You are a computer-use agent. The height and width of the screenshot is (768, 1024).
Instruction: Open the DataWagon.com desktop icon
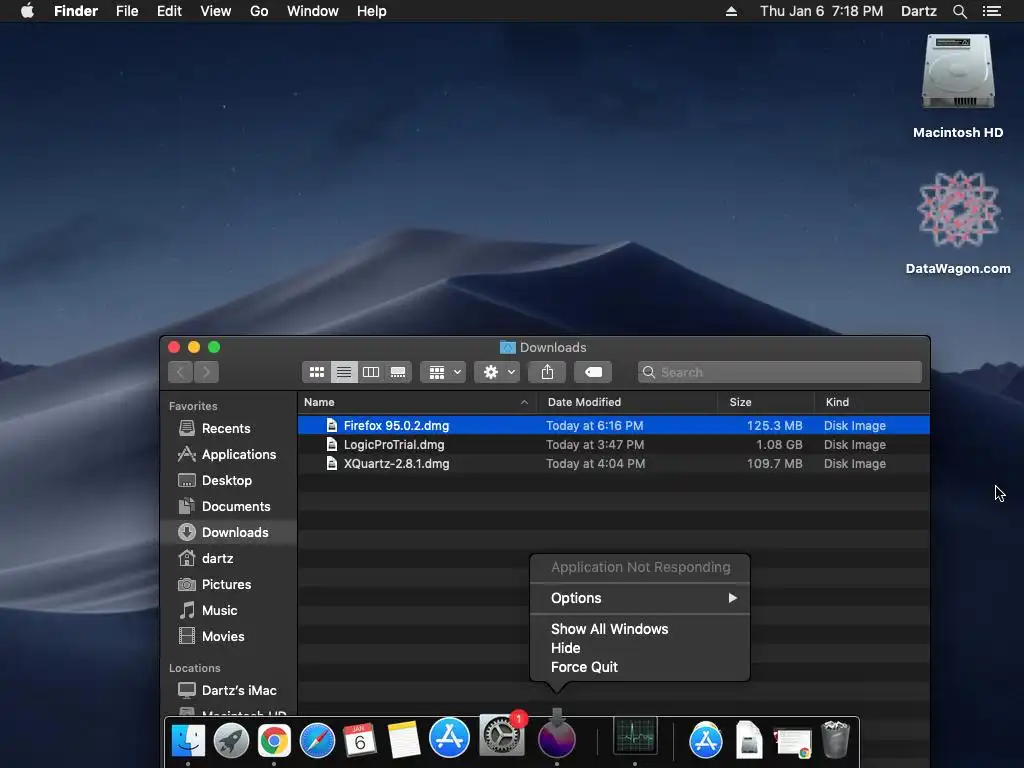[x=958, y=209]
